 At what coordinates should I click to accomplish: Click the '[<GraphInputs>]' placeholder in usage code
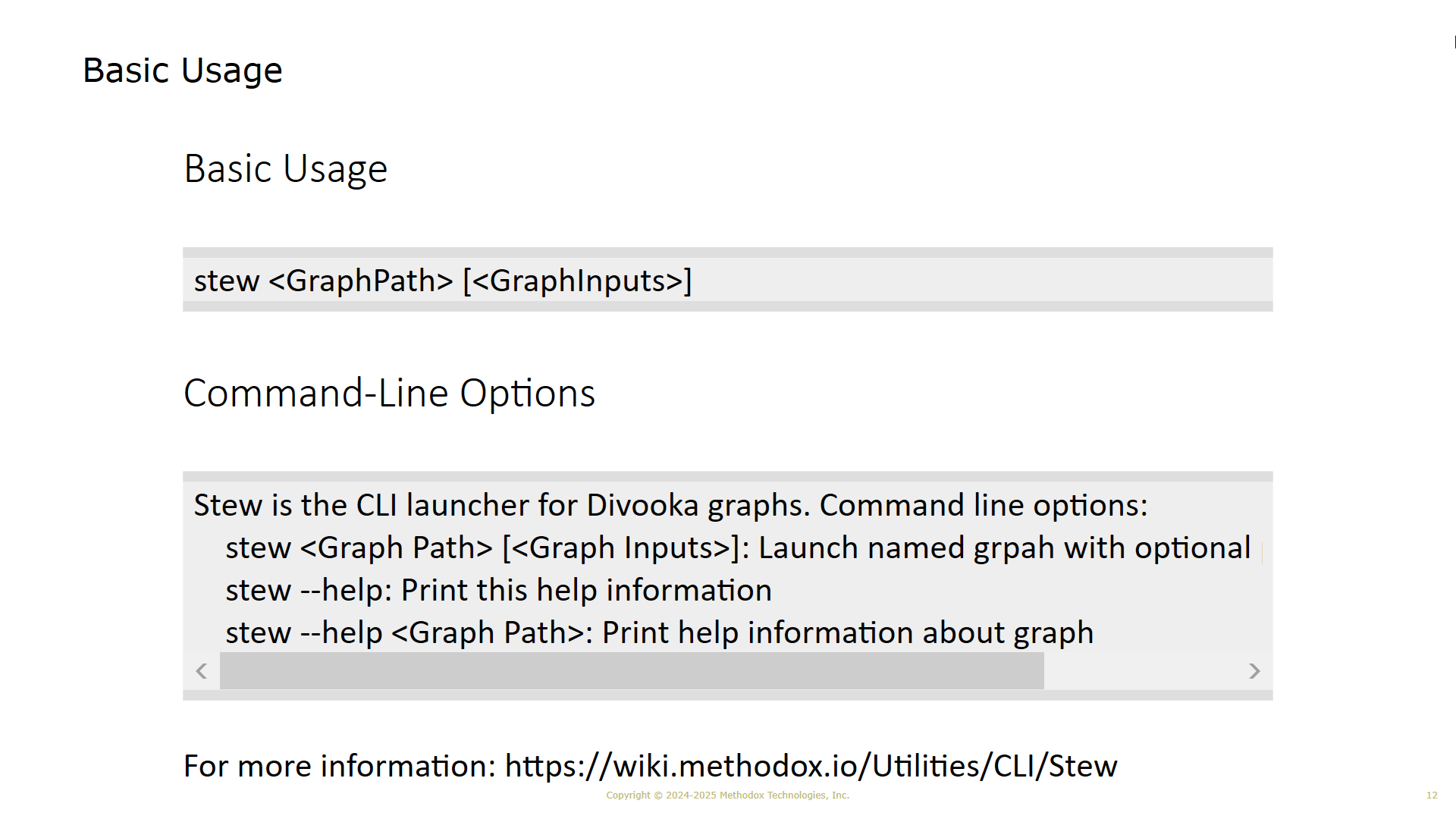point(577,281)
